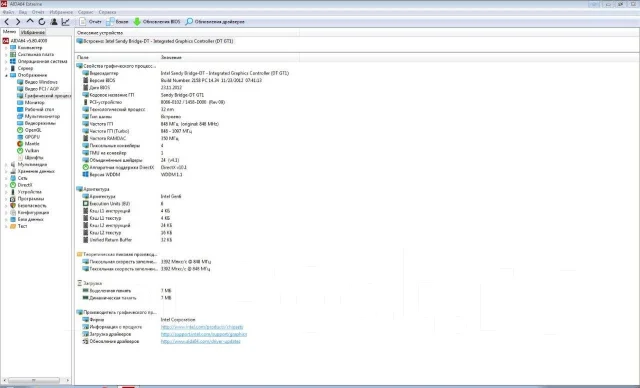
Task: Expand the Компьютер tree node
Action: click(x=6, y=48)
